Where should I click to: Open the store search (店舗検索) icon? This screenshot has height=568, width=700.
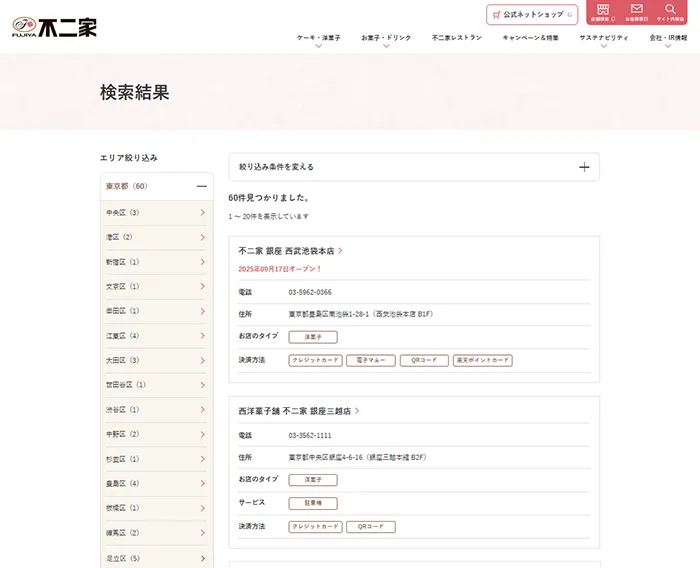click(x=603, y=12)
